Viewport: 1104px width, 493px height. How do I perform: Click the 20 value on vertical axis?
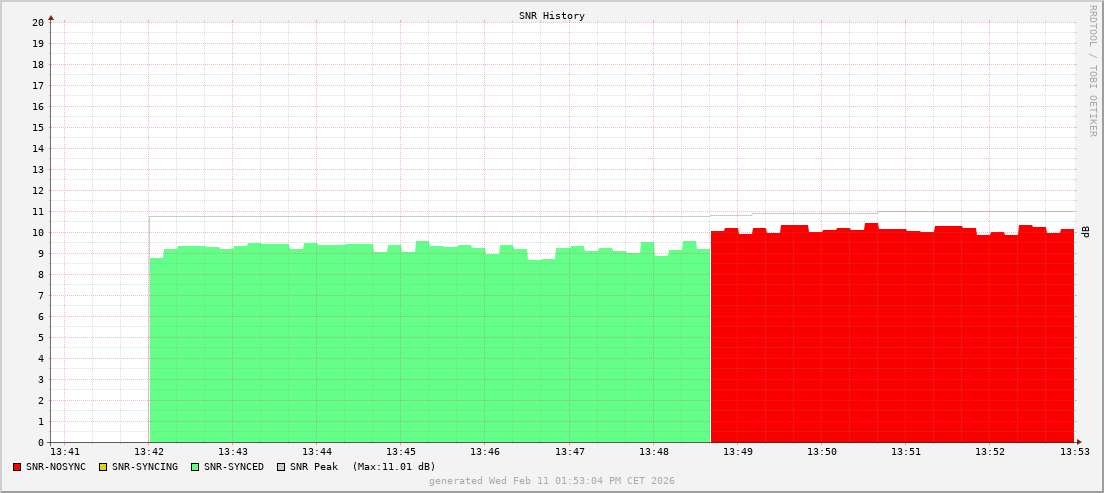tap(37, 22)
